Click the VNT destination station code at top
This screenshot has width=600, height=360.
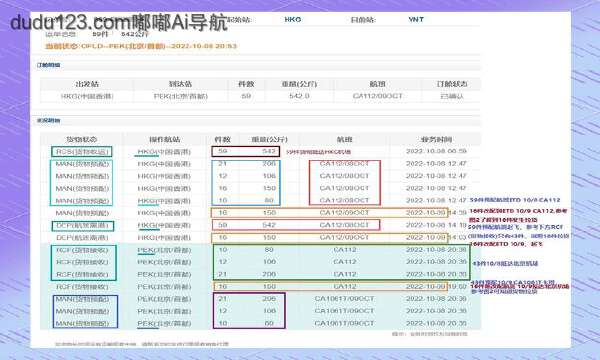pos(416,20)
